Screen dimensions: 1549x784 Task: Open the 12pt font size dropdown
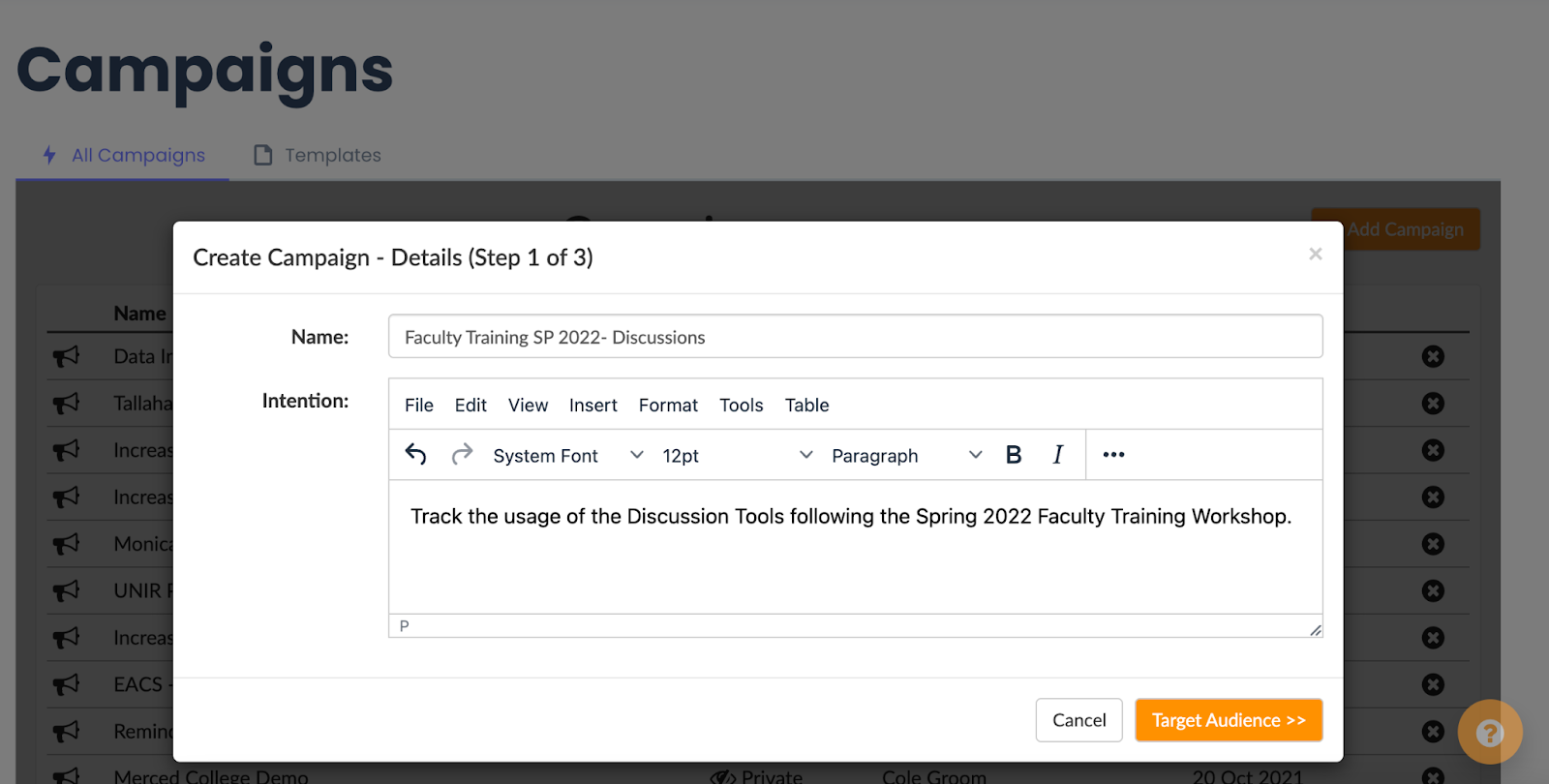736,456
